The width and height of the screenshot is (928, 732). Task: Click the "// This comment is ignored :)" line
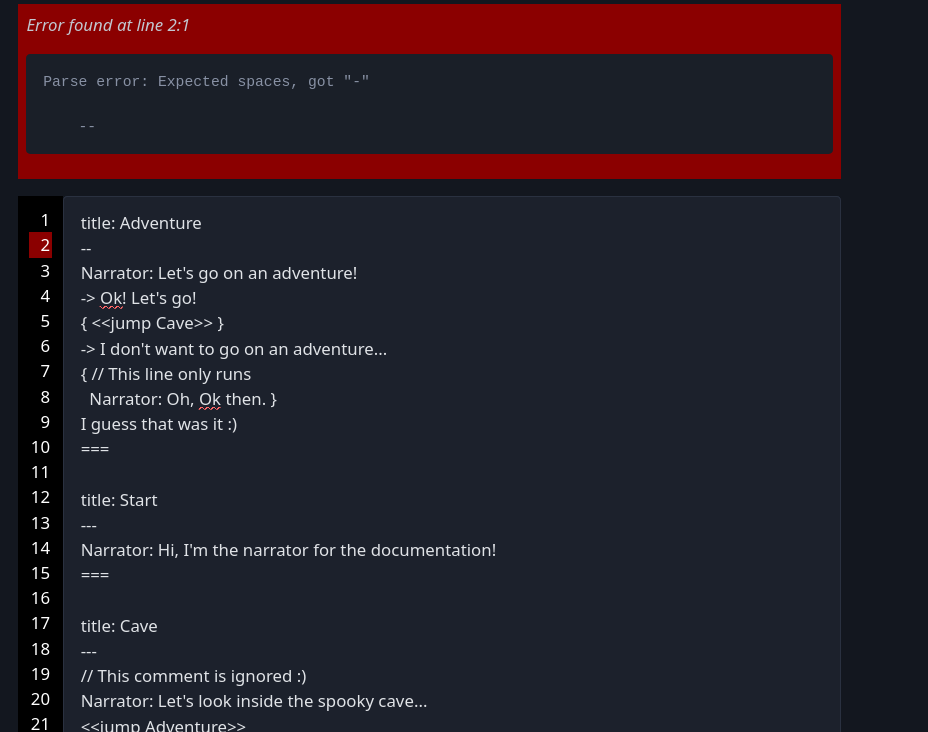pyautogui.click(x=194, y=676)
